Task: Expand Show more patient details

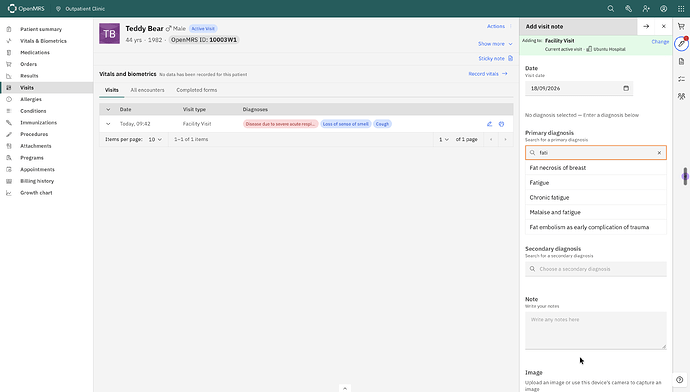Action: coord(495,44)
